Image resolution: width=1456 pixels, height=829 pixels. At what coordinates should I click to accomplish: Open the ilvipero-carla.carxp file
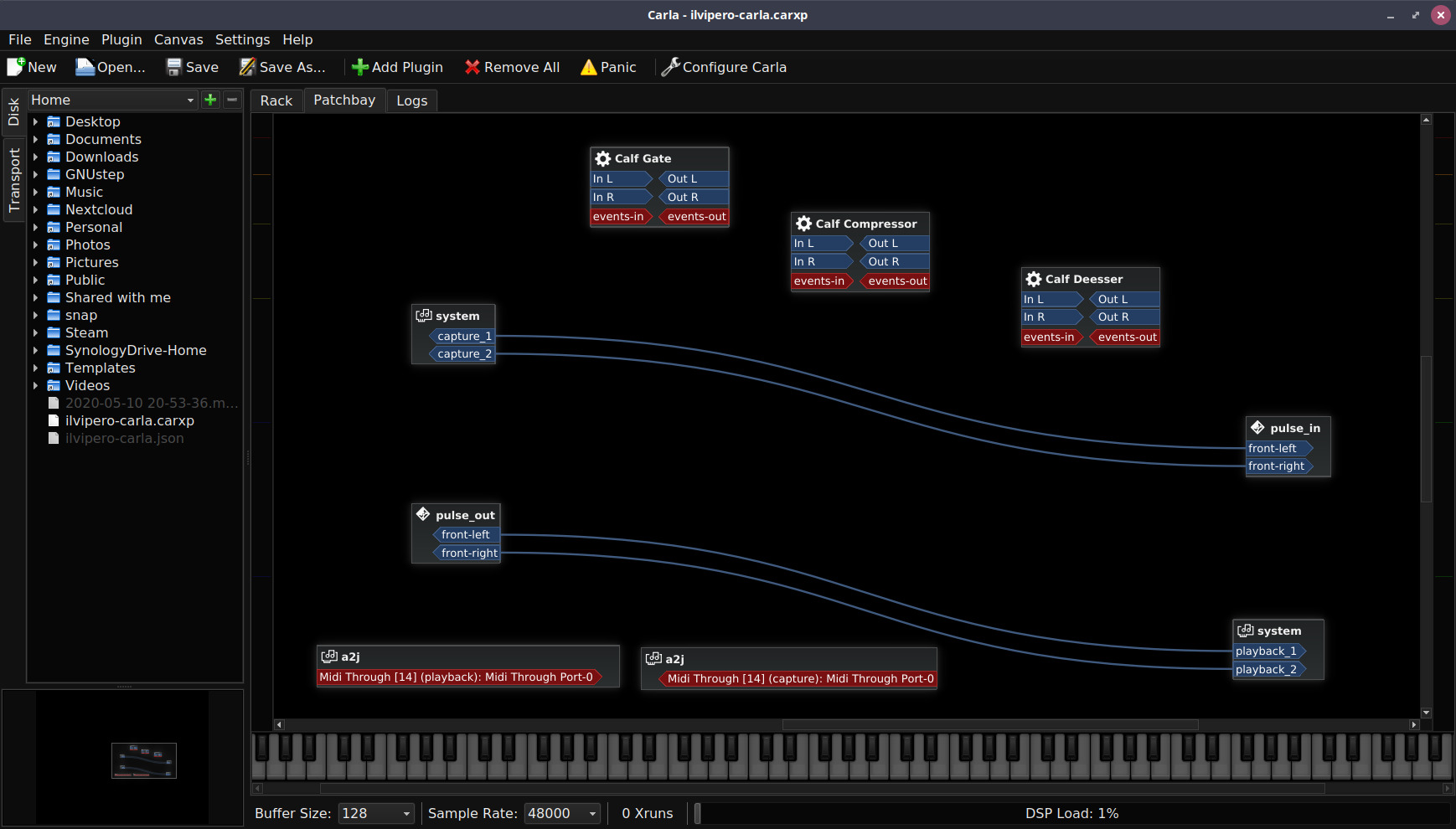coord(131,420)
